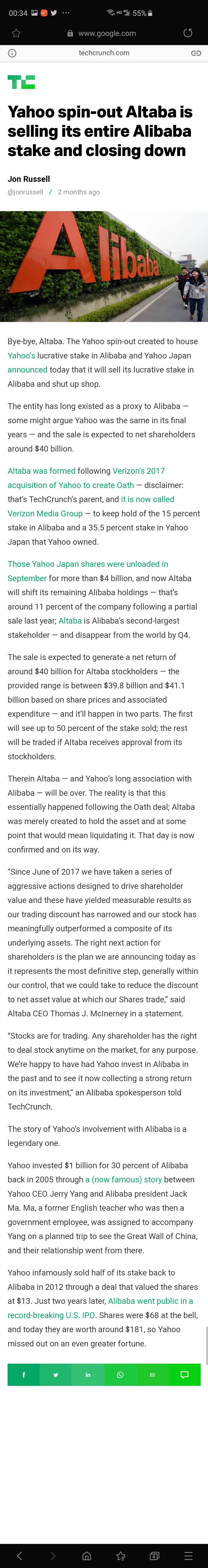Tap the bookmark star icon

(x=16, y=33)
